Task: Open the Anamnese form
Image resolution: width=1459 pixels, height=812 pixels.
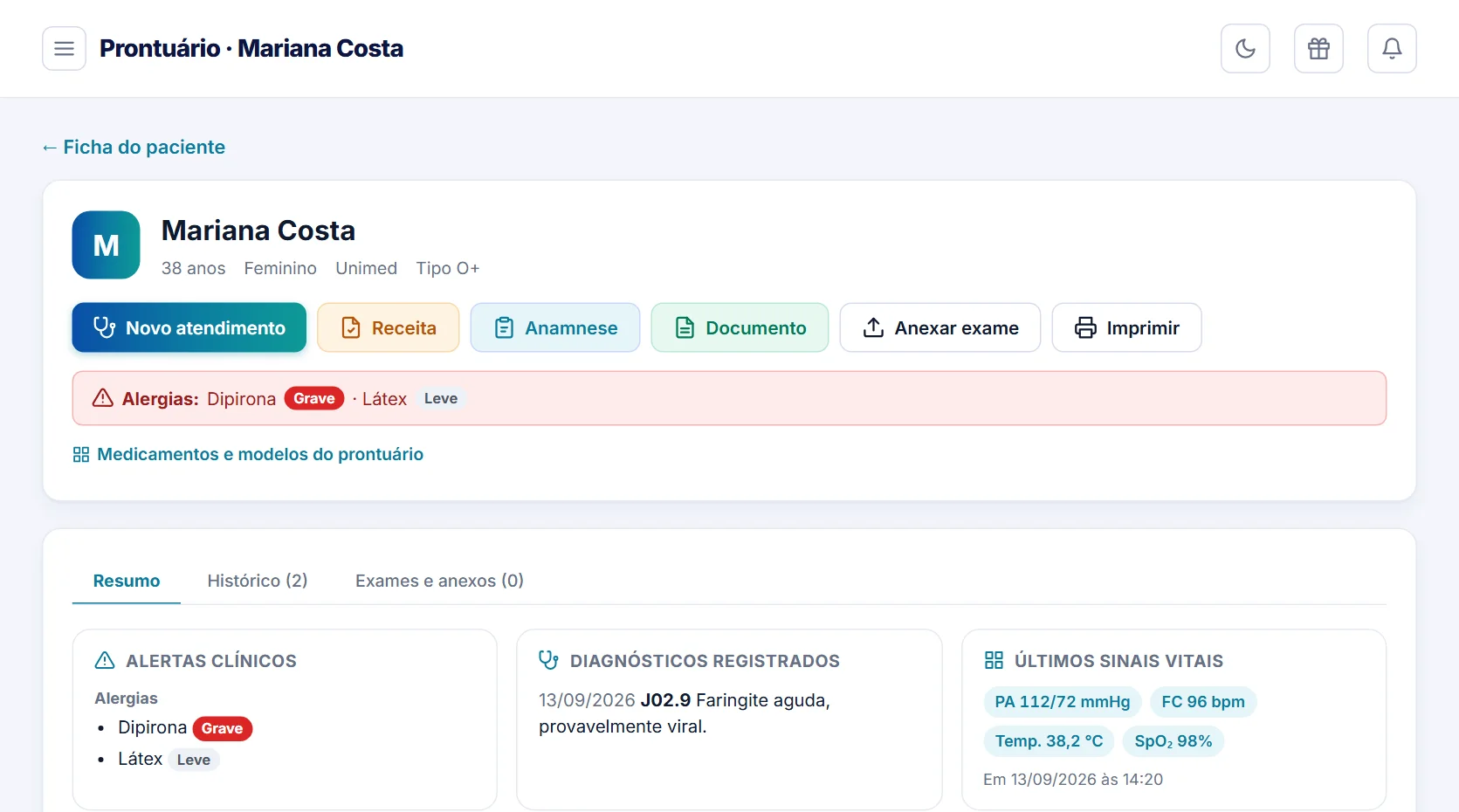Action: [x=555, y=327]
